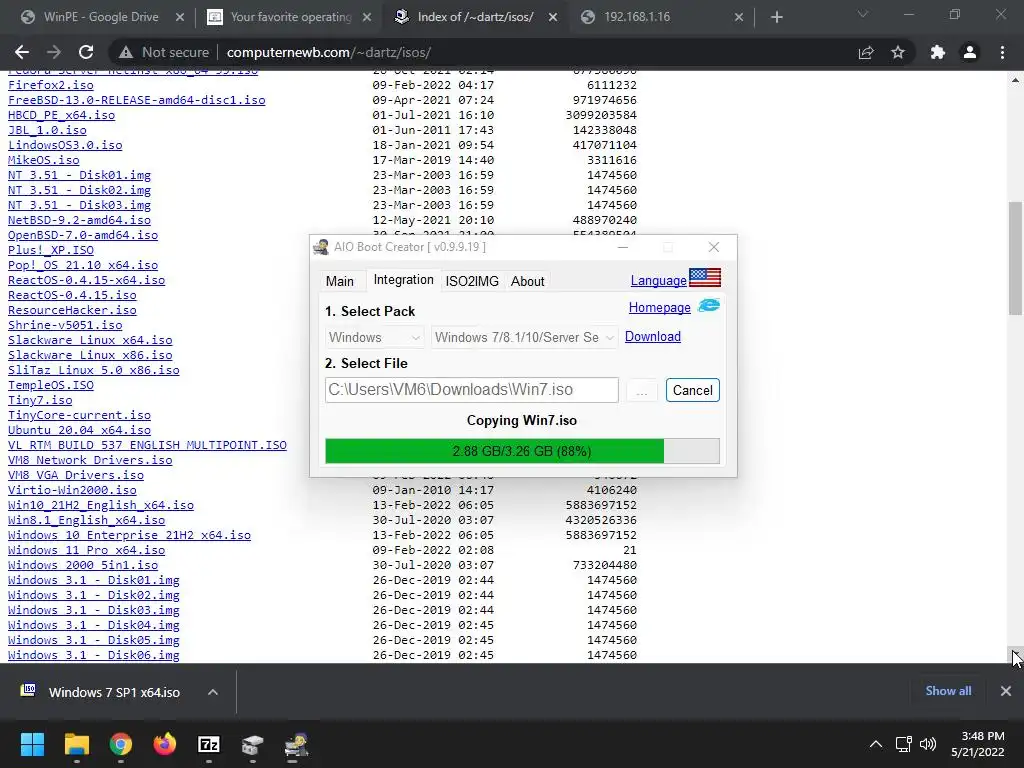Open Google Chrome from taskbar

click(121, 744)
